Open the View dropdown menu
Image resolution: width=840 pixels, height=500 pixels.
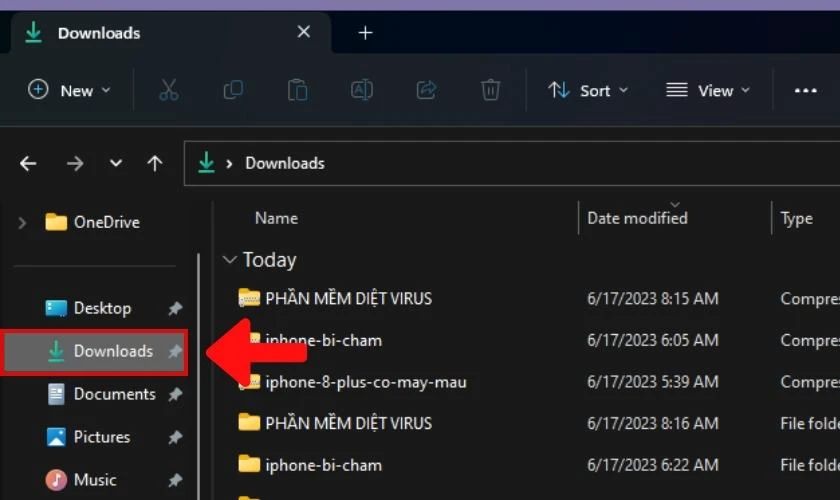[x=708, y=90]
